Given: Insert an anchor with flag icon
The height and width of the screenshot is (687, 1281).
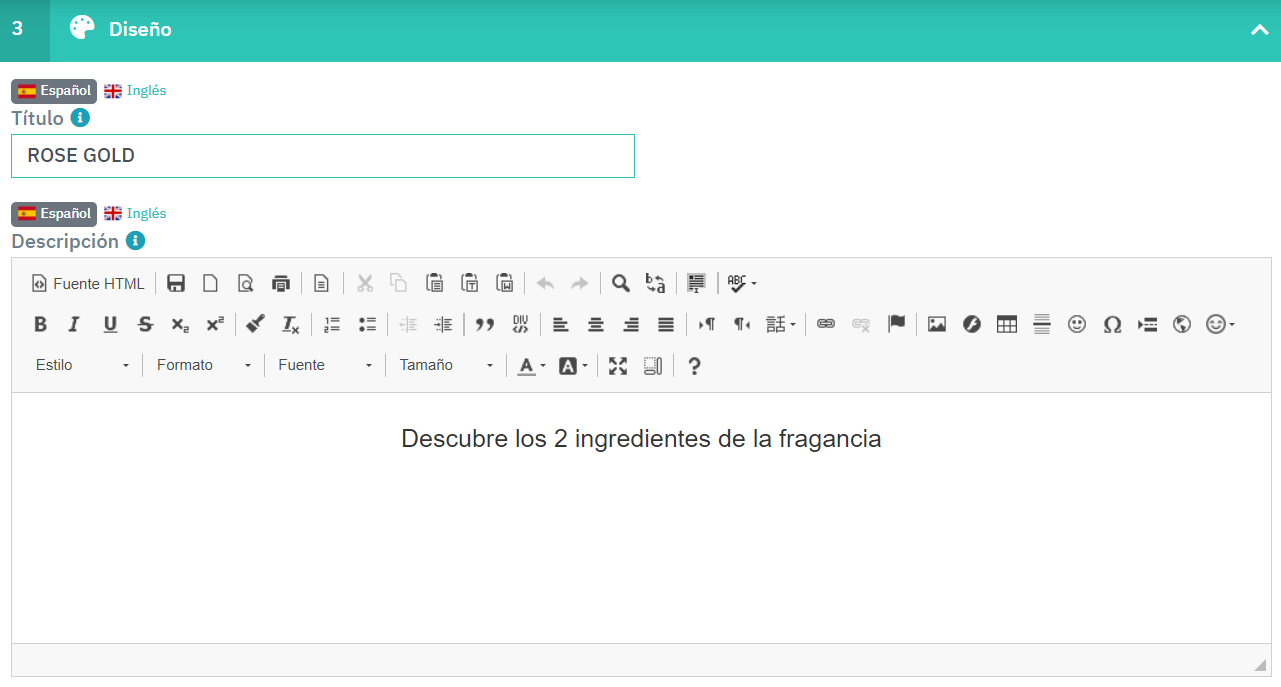Looking at the screenshot, I should coord(896,324).
